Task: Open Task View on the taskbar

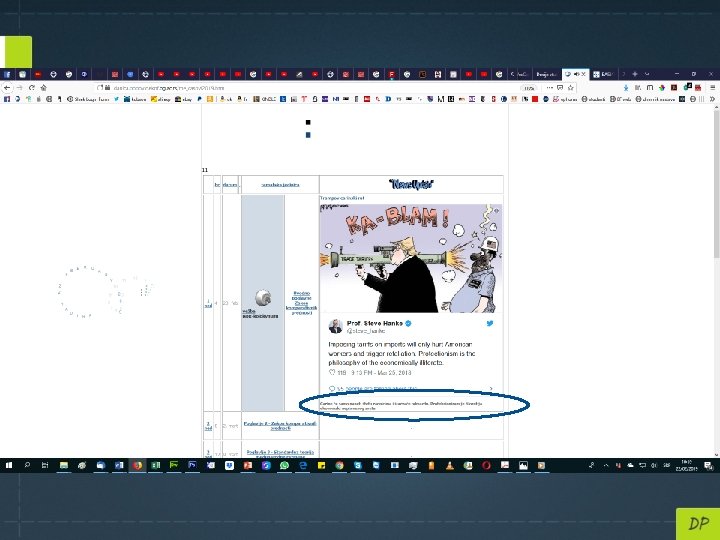Action: [45, 465]
